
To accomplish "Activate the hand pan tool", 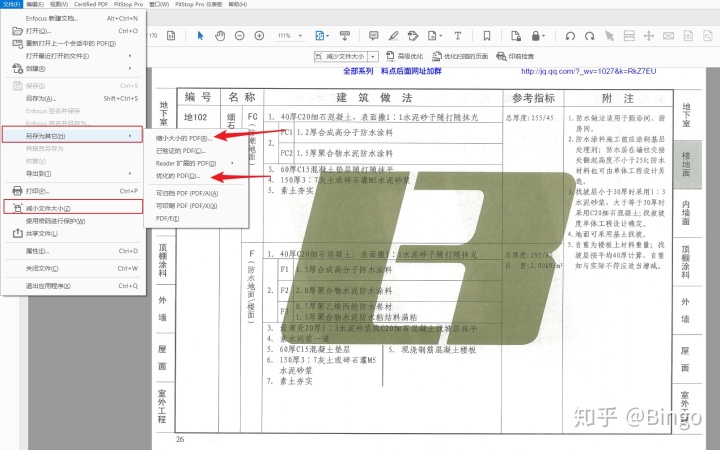I will (x=220, y=36).
